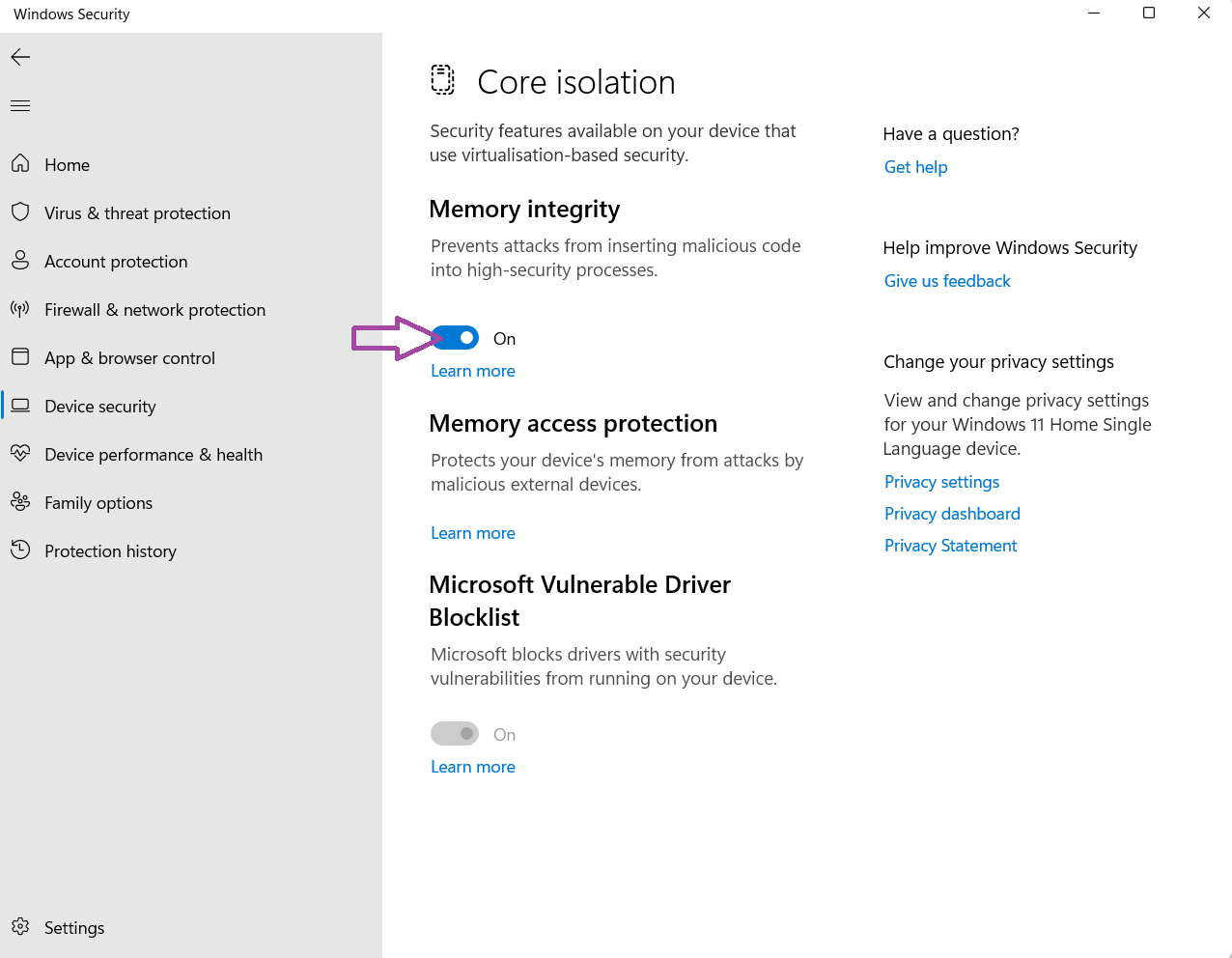This screenshot has width=1232, height=958.
Task: Expand the hamburger navigation menu
Action: tap(20, 105)
